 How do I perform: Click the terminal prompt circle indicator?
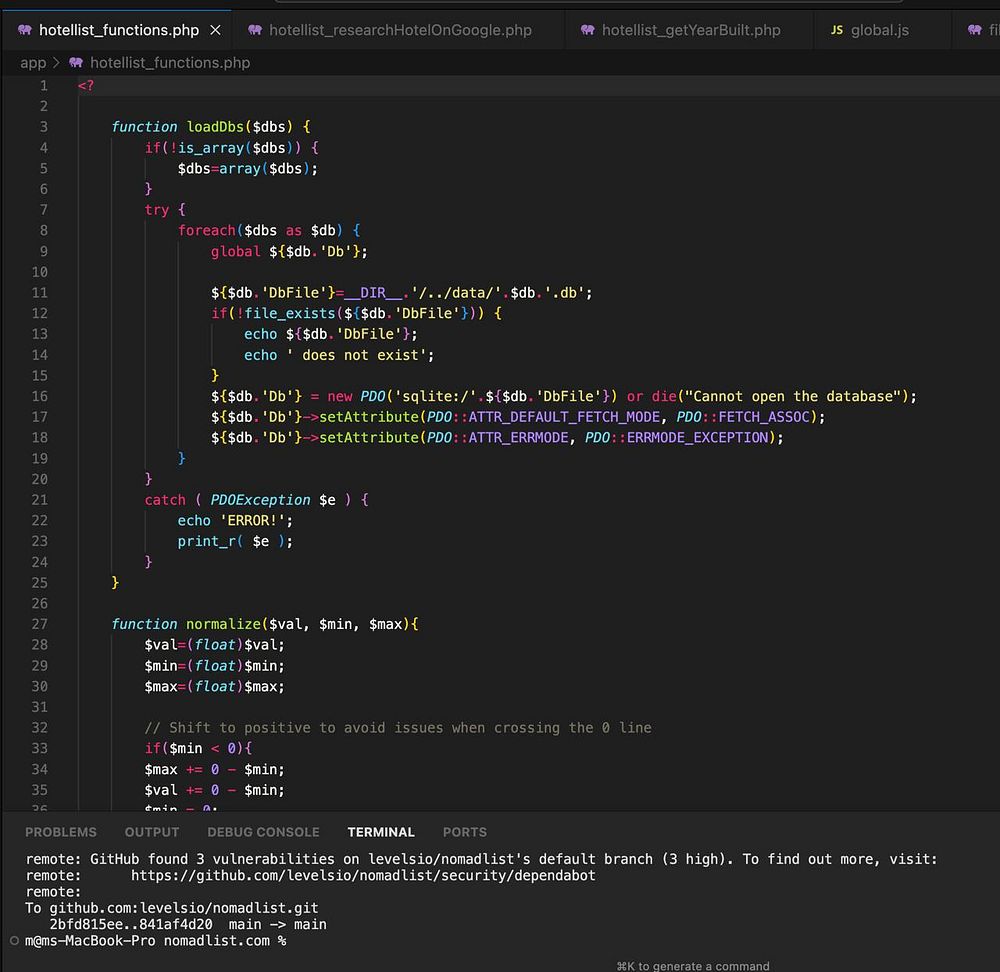pos(13,941)
